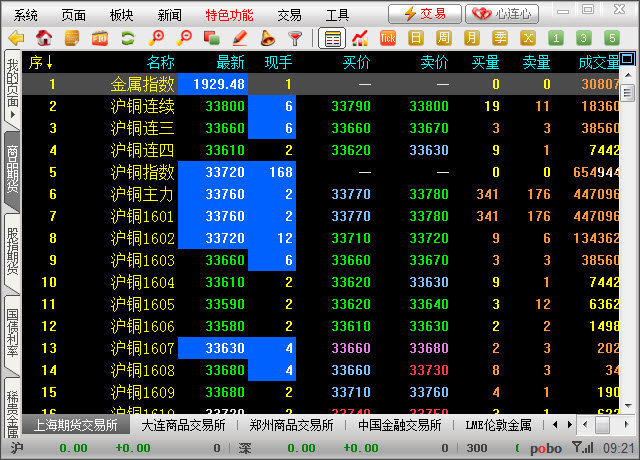Screen dimensions: 640x460
Task: Click the 交易 lightning button
Action: 424,14
